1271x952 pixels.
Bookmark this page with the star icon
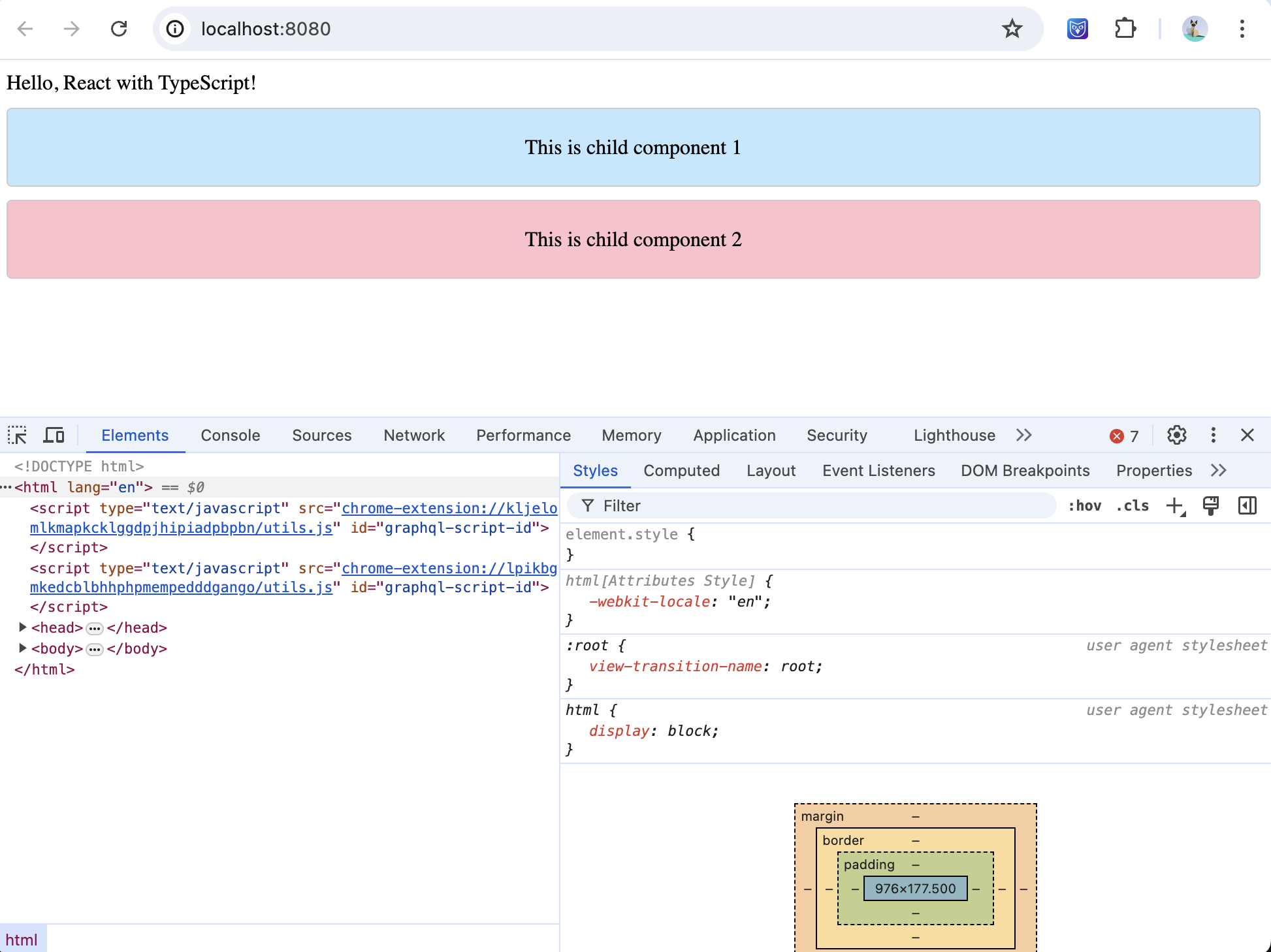click(1012, 29)
